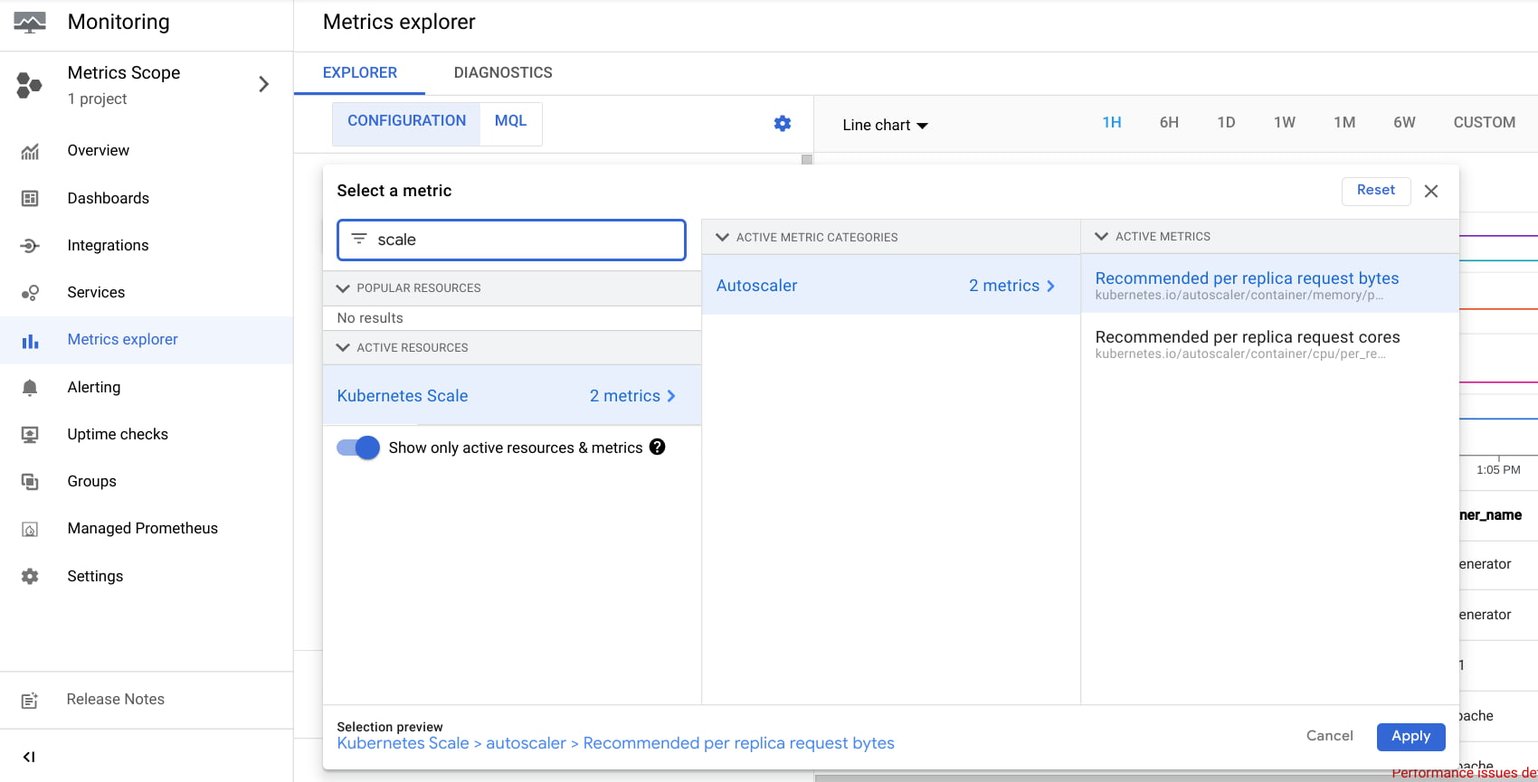This screenshot has width=1538, height=782.
Task: Expand Autoscaler 2 metrics chevron
Action: (x=1050, y=286)
